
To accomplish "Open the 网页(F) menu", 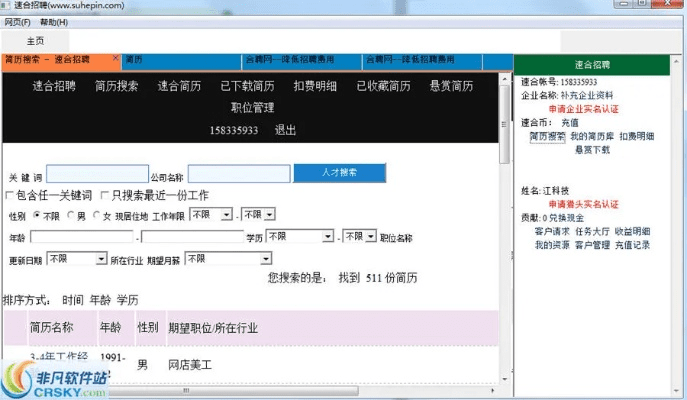I will tap(17, 22).
